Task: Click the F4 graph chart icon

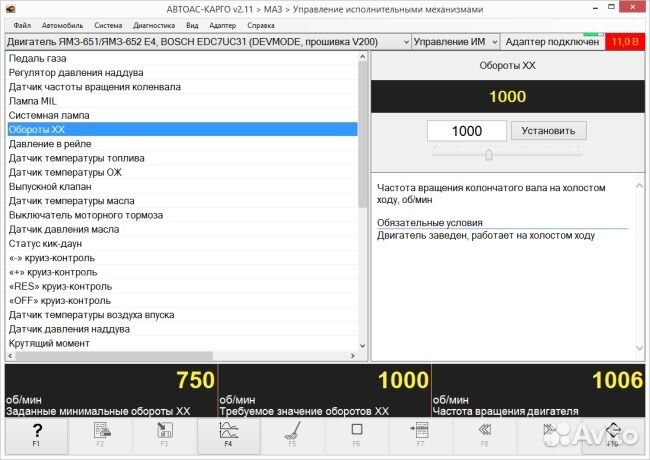Action: [x=227, y=437]
